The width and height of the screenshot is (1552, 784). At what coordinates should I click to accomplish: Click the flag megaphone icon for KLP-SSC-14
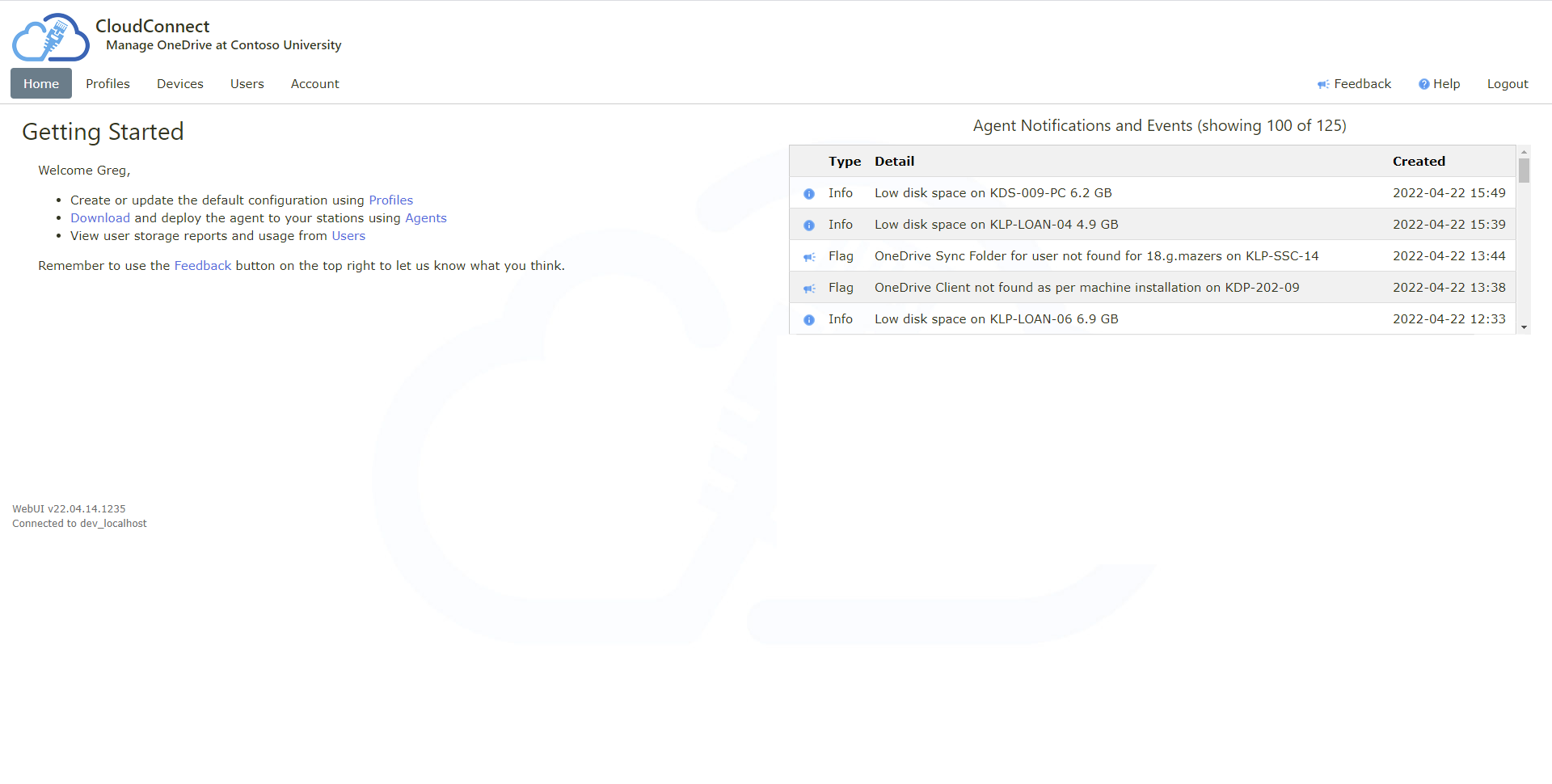[808, 257]
